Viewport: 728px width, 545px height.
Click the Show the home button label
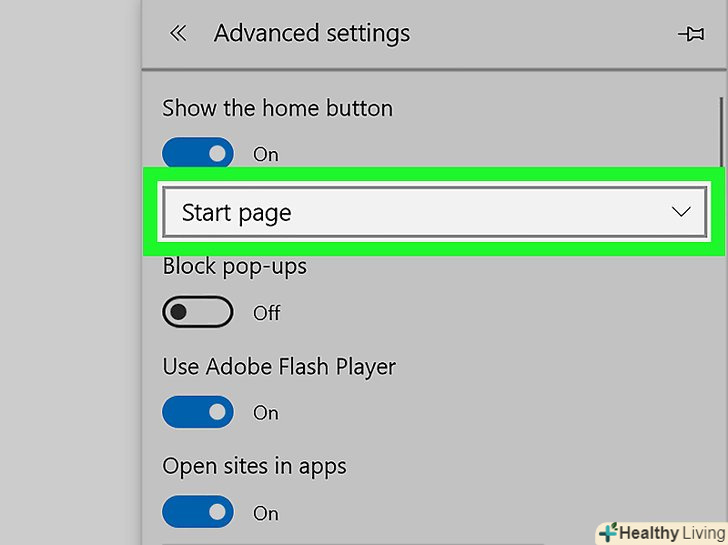tap(277, 108)
